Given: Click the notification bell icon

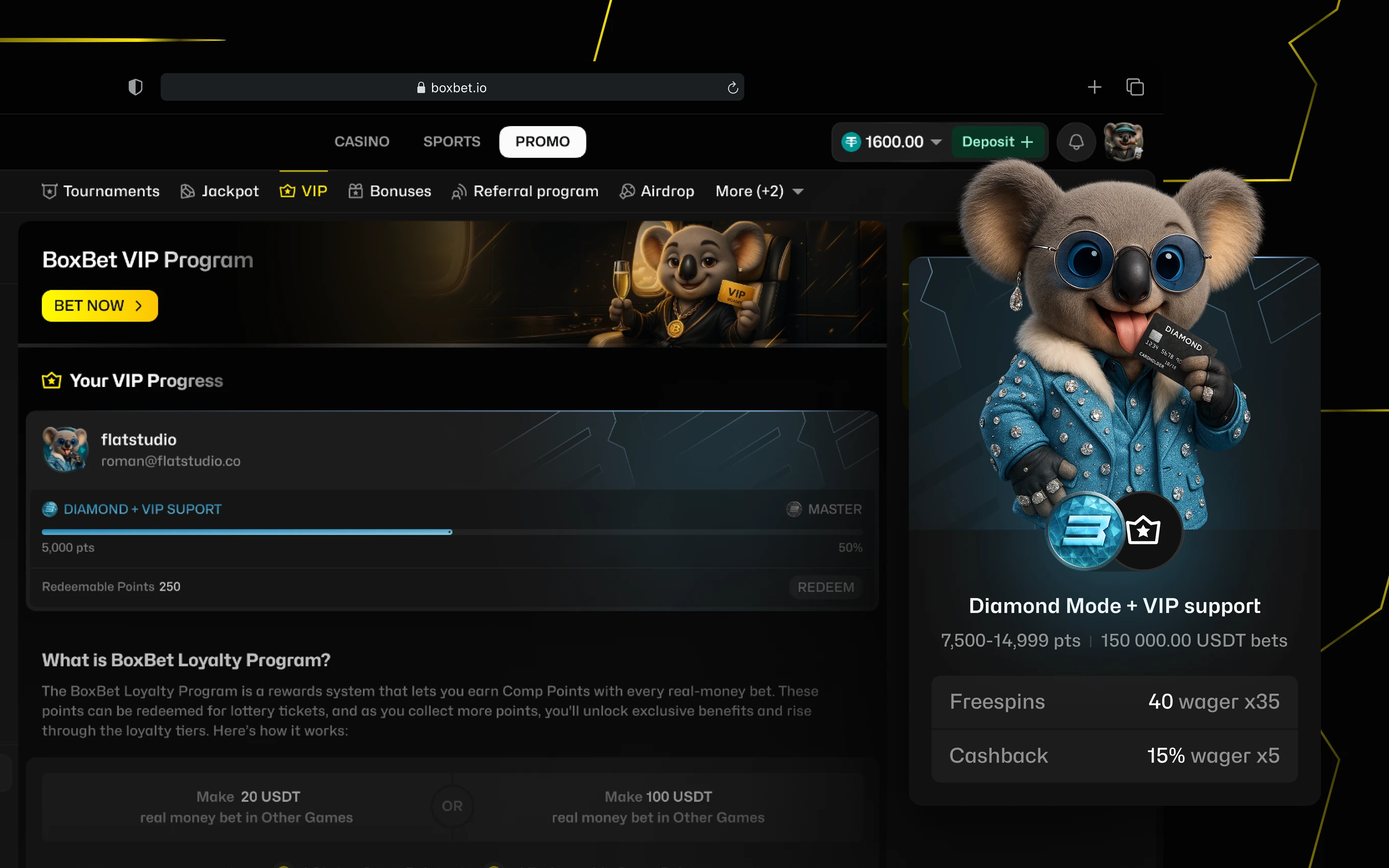Looking at the screenshot, I should pos(1076,142).
